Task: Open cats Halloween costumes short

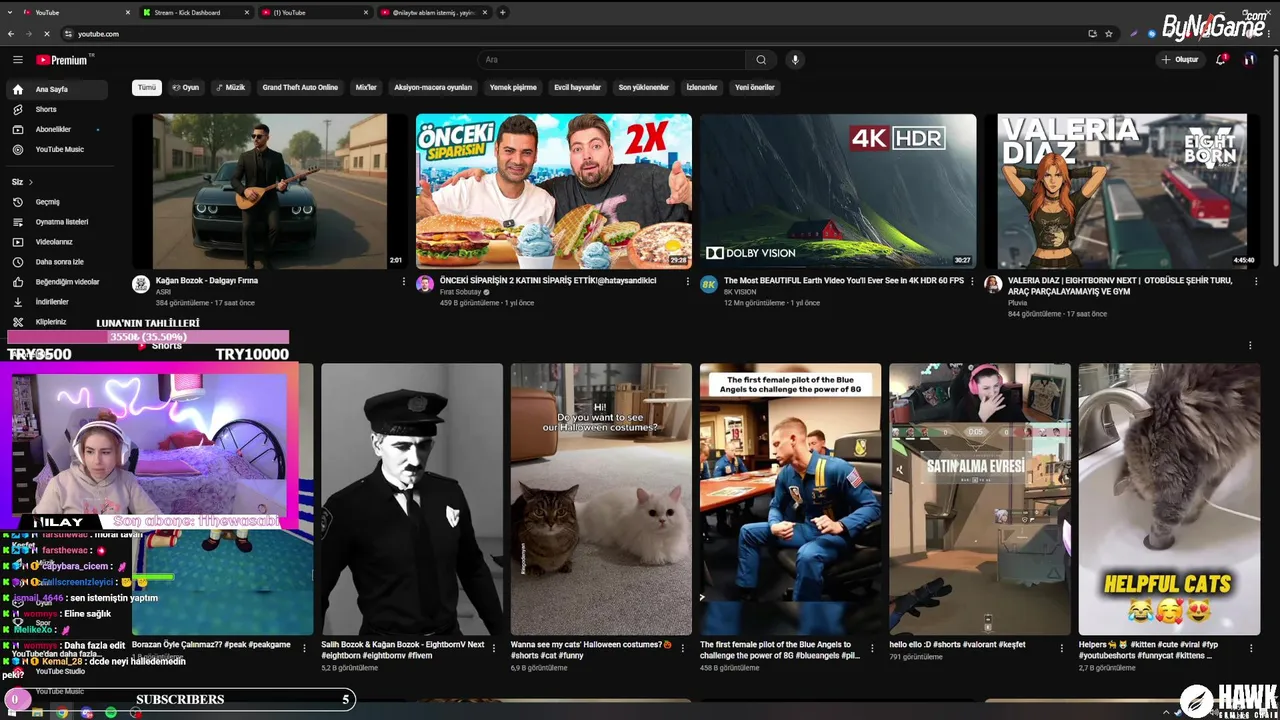Action: (x=601, y=499)
